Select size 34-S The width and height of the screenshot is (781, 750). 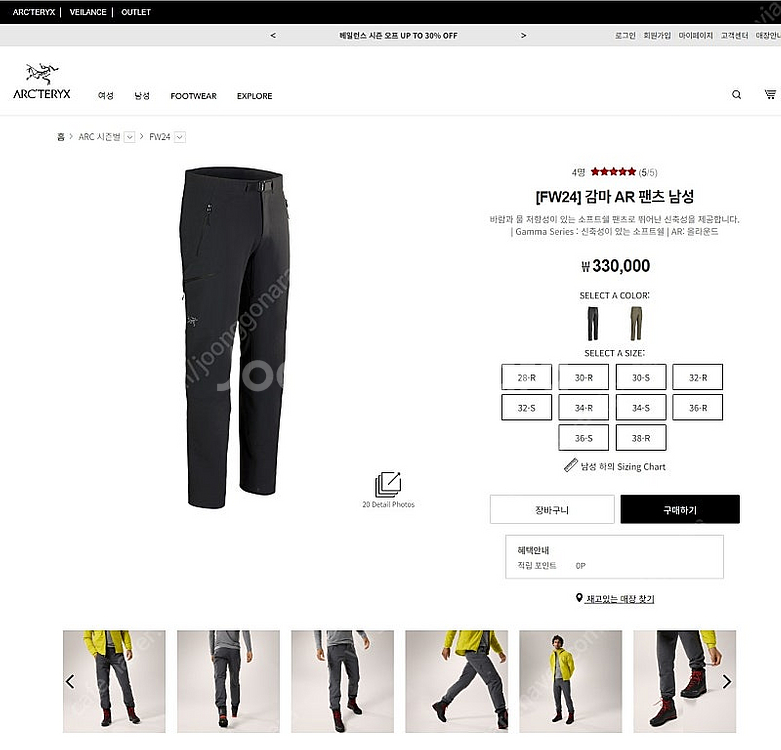[641, 407]
